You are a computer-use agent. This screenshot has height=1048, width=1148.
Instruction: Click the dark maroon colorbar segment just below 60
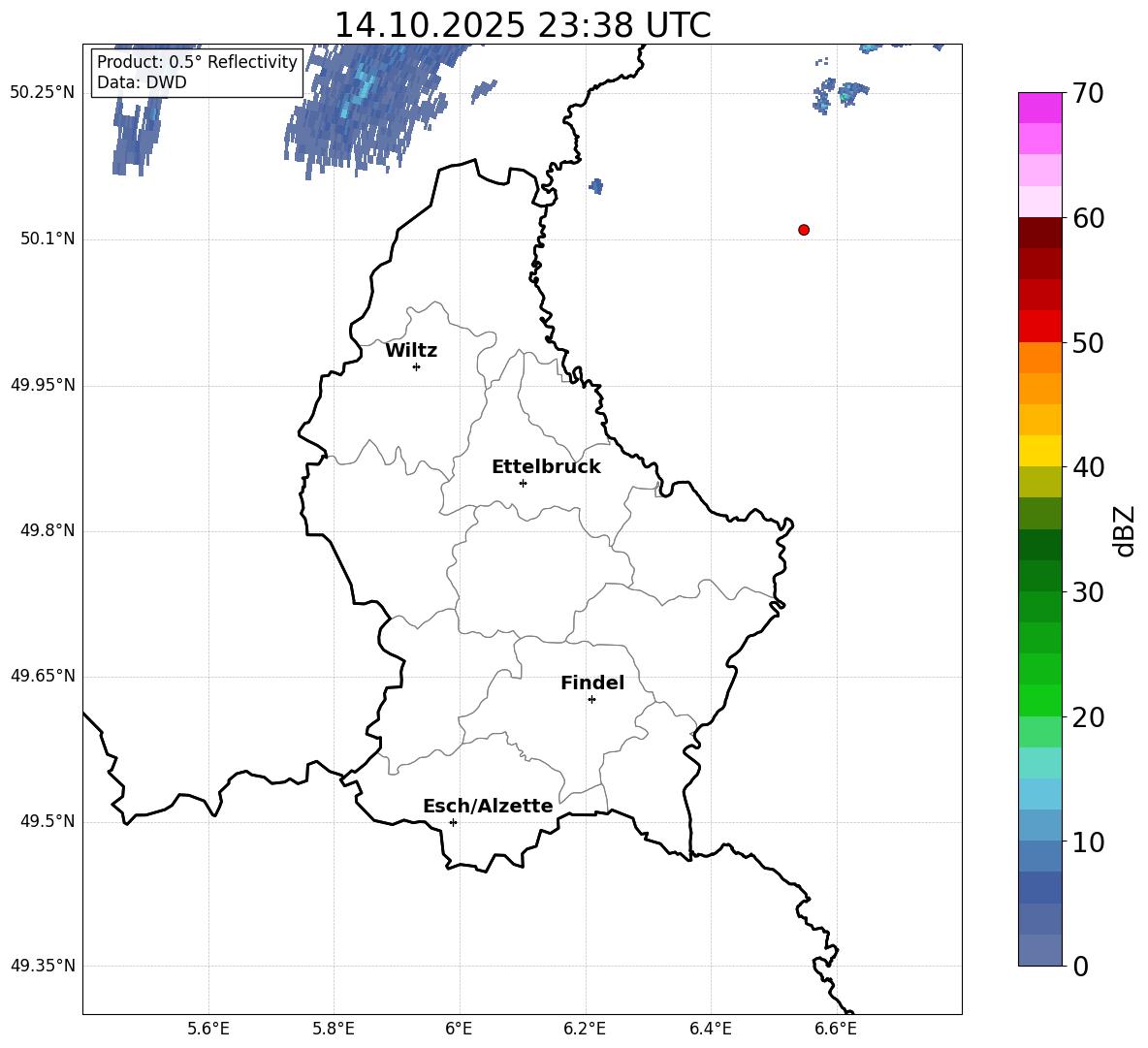tap(1039, 233)
